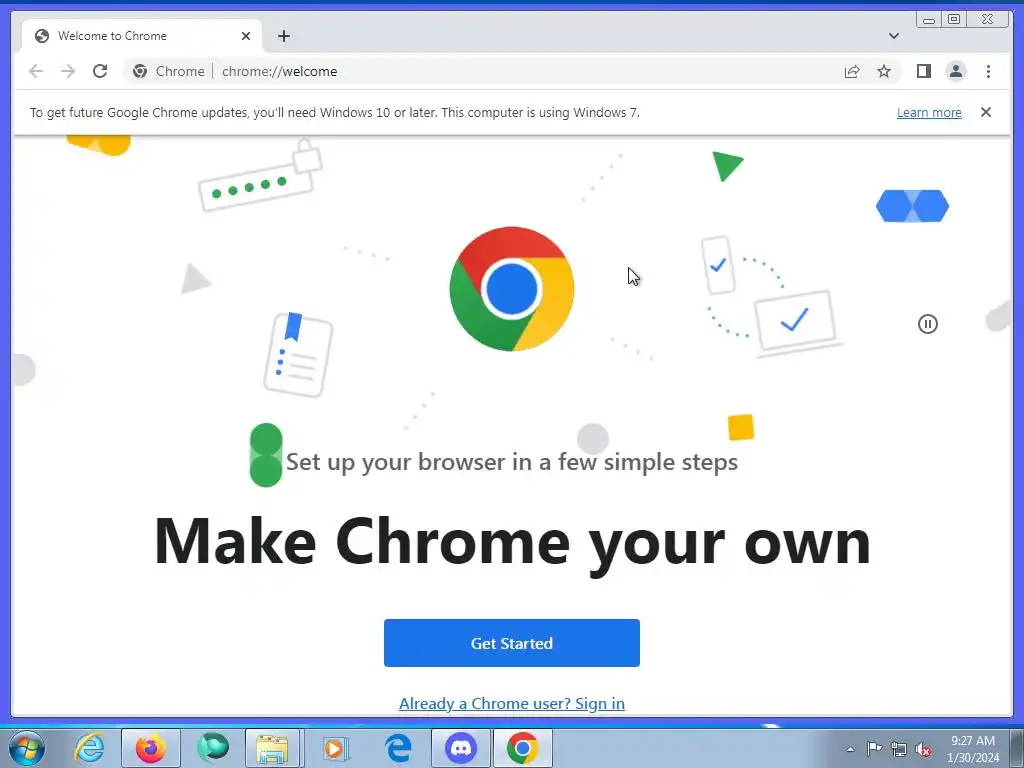Open Action Center flag icon in tray
1024x768 pixels.
tap(874, 749)
